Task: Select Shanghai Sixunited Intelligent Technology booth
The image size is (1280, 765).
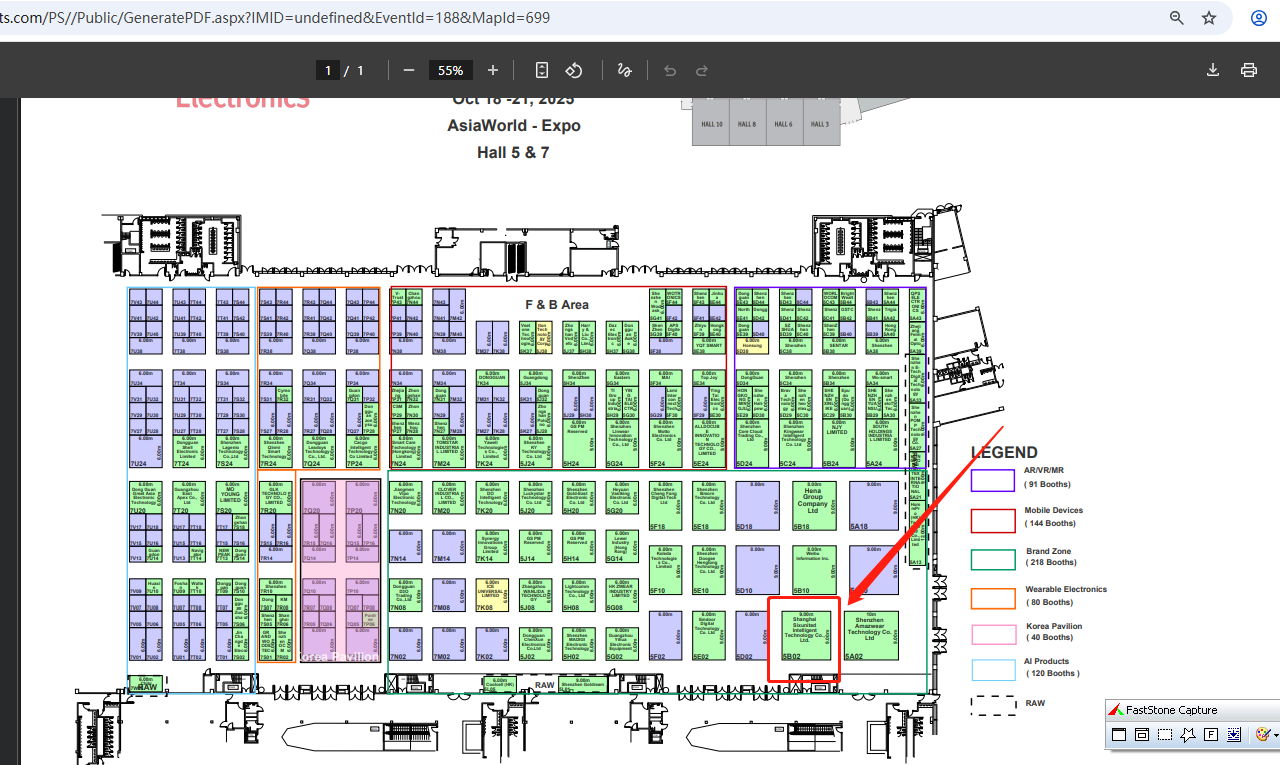Action: pos(806,636)
